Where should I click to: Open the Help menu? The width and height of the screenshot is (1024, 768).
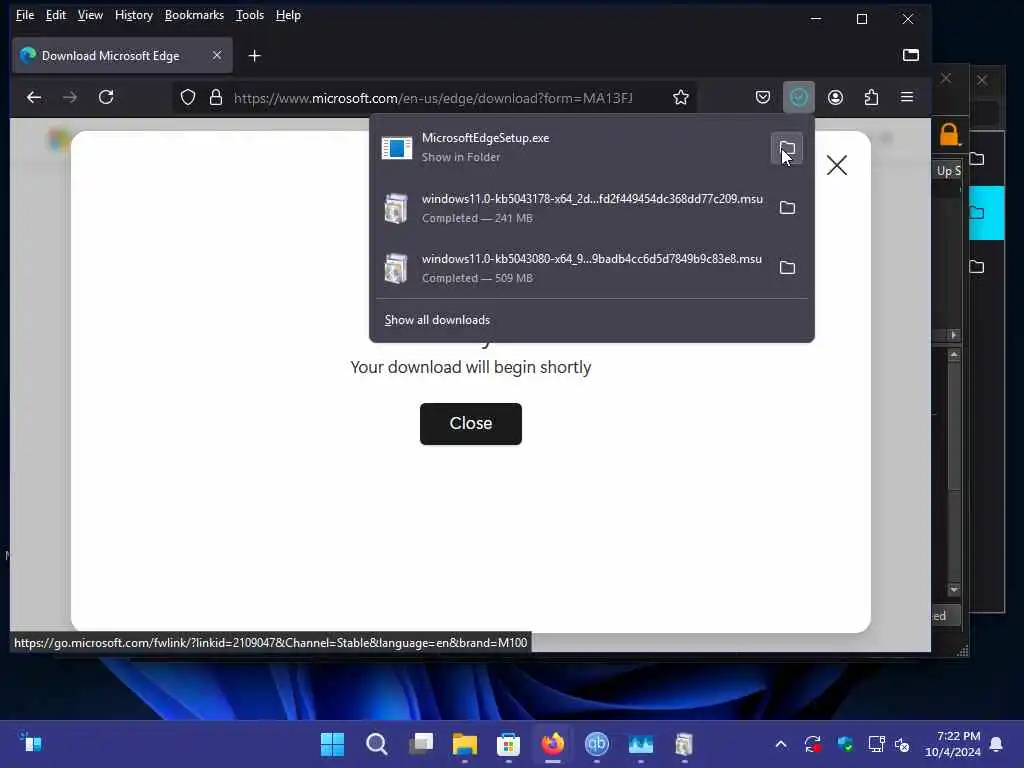click(288, 14)
